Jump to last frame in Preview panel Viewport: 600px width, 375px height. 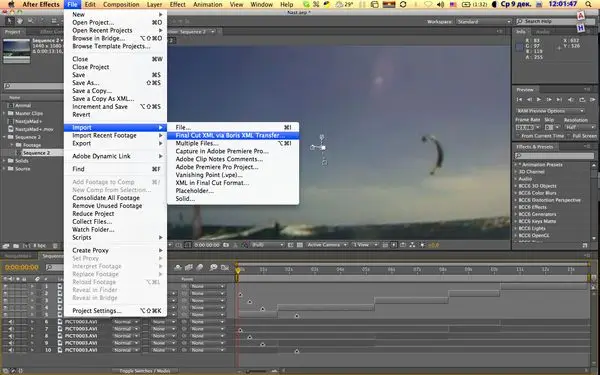pos(559,99)
